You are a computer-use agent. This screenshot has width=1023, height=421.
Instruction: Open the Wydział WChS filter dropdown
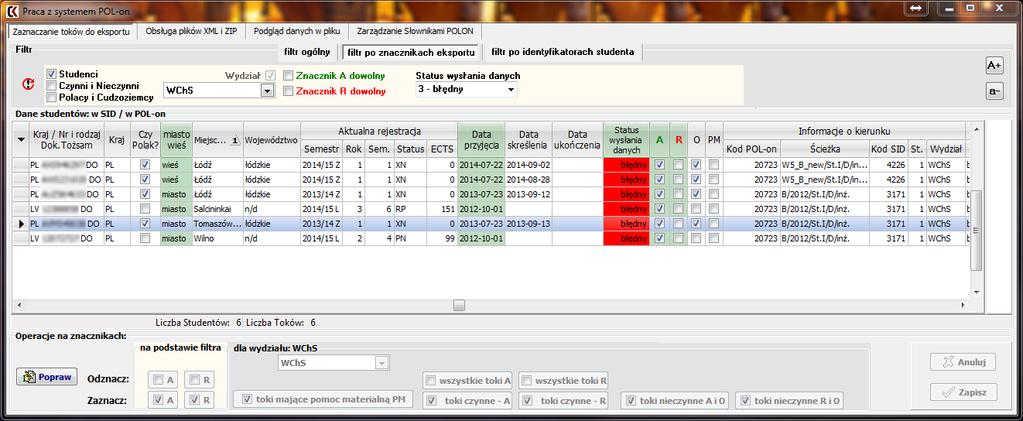pos(267,91)
